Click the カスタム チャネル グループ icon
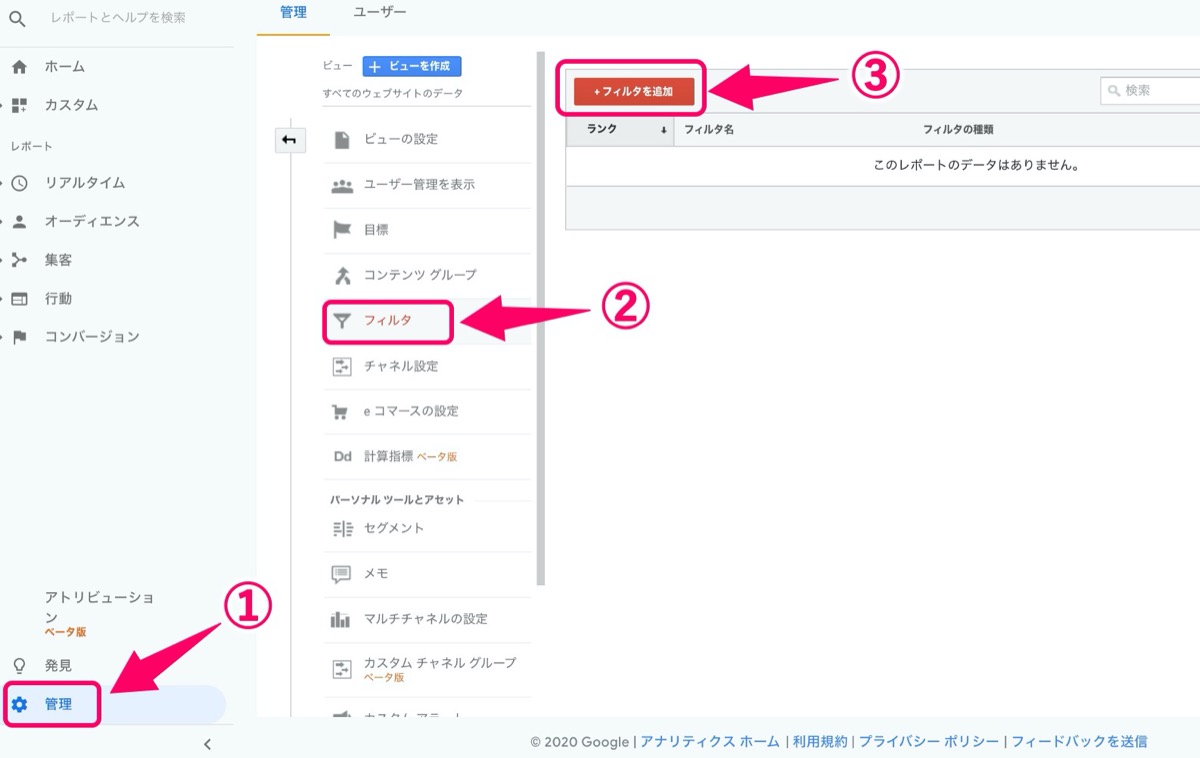Image resolution: width=1200 pixels, height=758 pixels. pos(342,668)
